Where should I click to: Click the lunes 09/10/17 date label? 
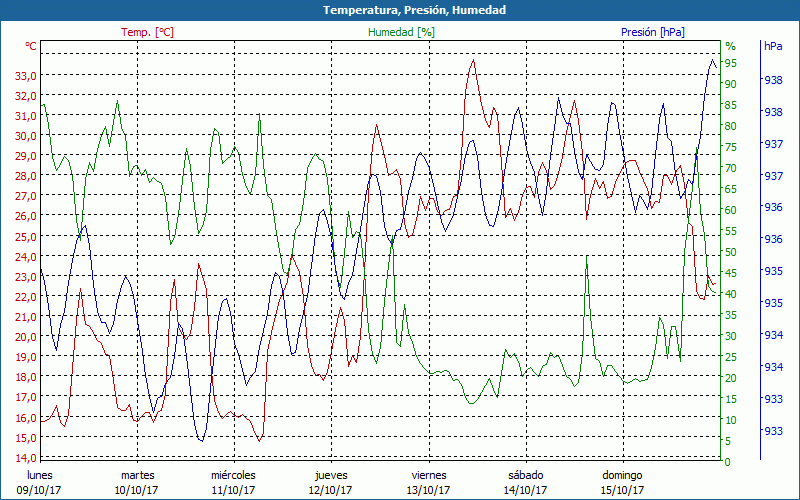pos(40,482)
